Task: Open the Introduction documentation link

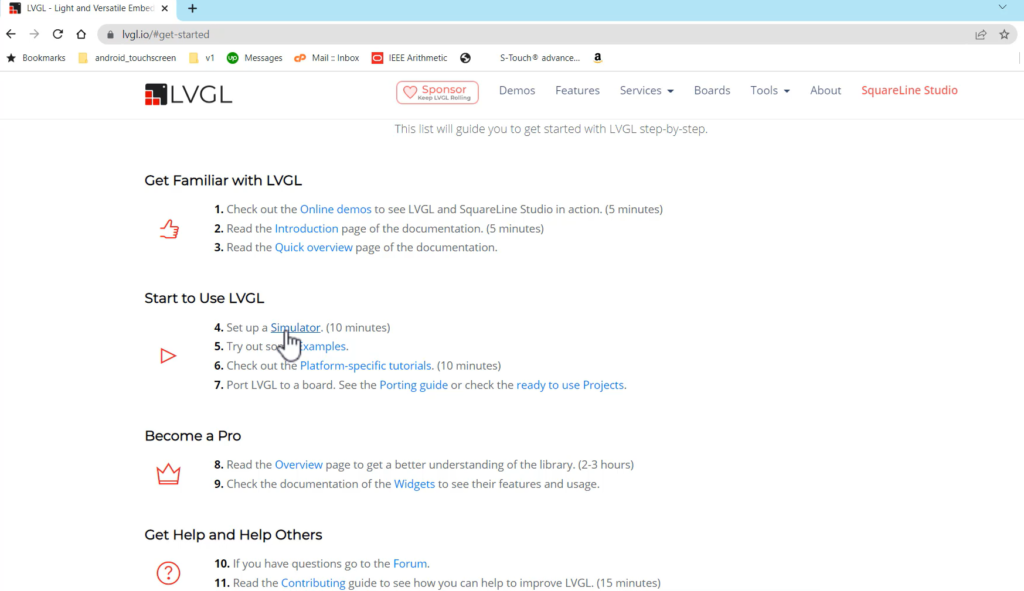Action: pyautogui.click(x=306, y=229)
